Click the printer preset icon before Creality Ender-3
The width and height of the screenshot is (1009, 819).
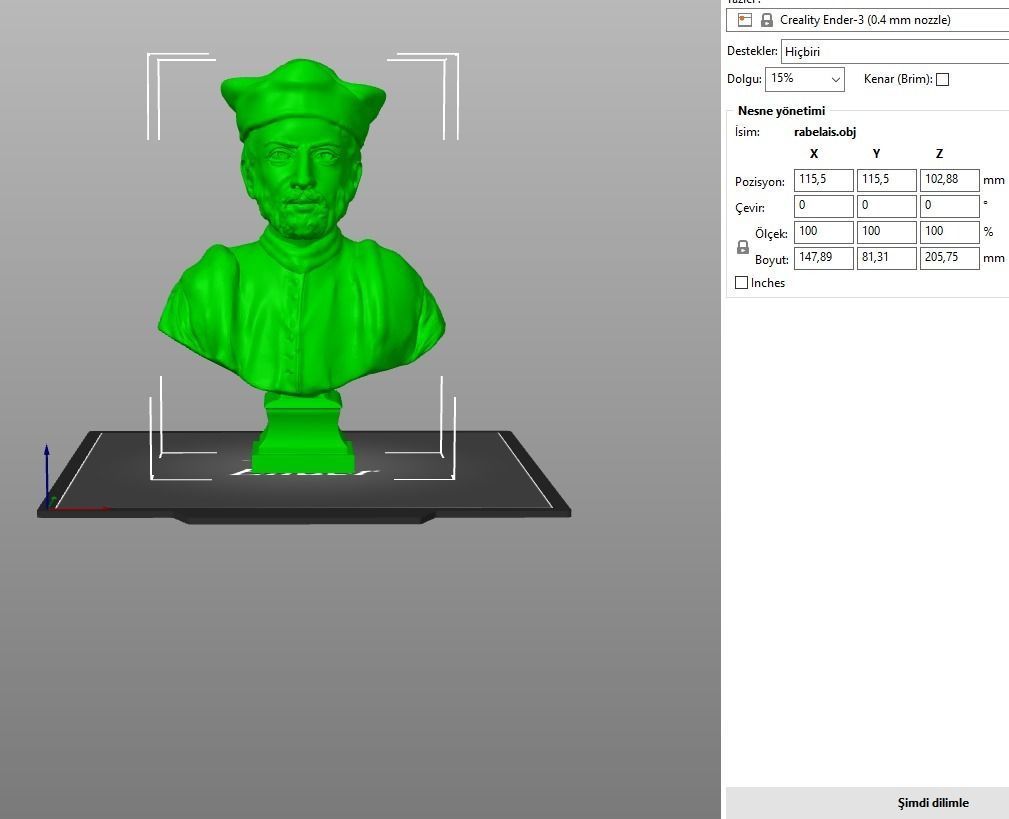pyautogui.click(x=745, y=20)
